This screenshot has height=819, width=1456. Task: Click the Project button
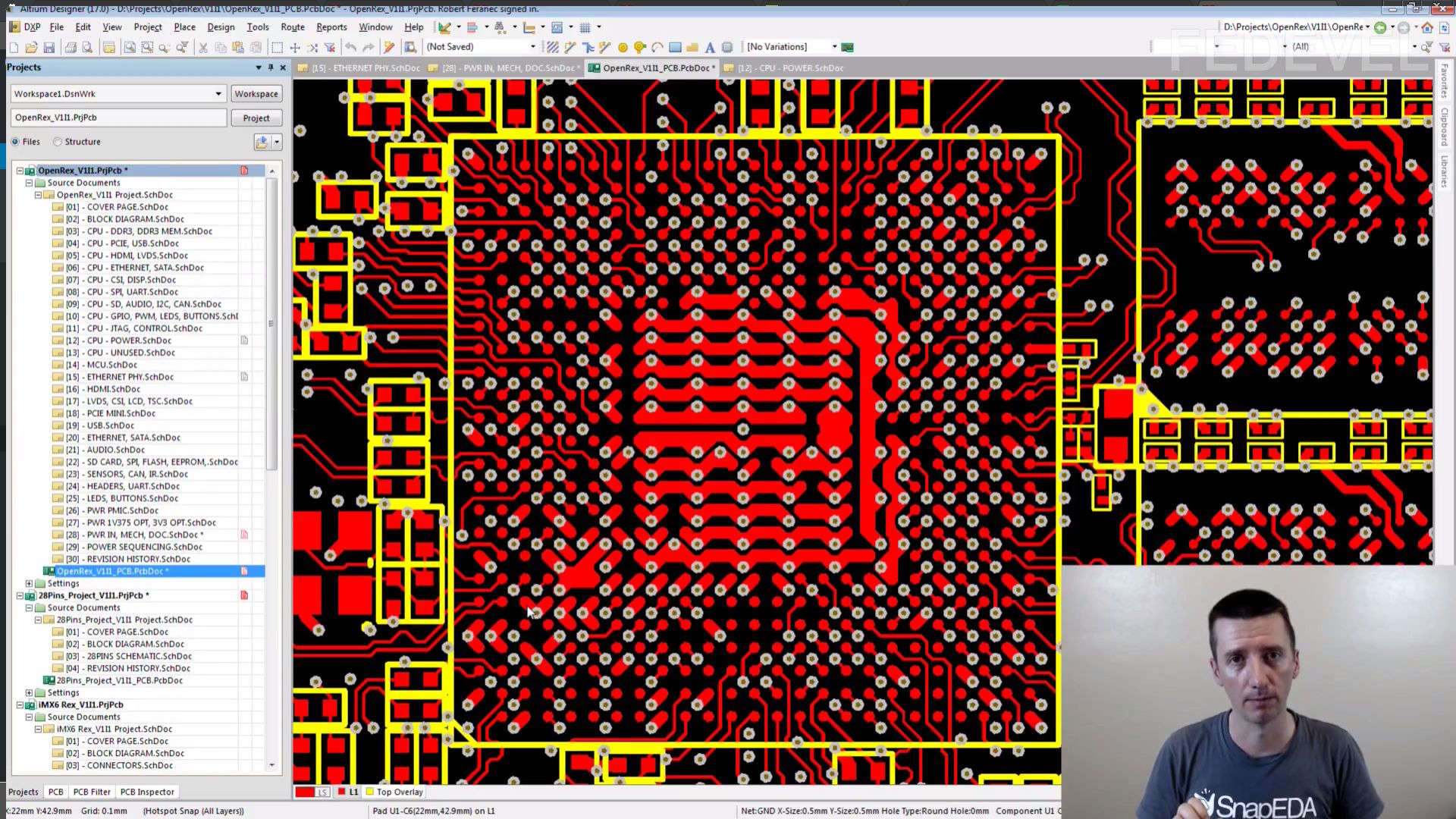256,118
